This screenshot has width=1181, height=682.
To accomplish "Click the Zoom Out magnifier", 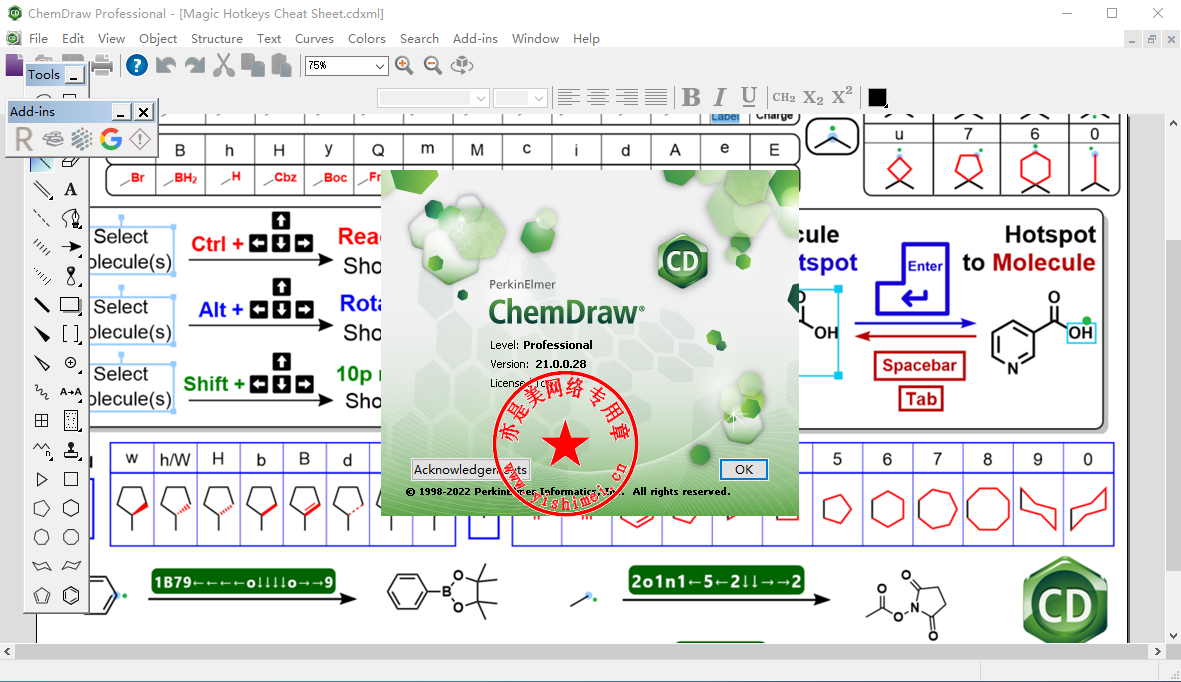I will click(432, 66).
